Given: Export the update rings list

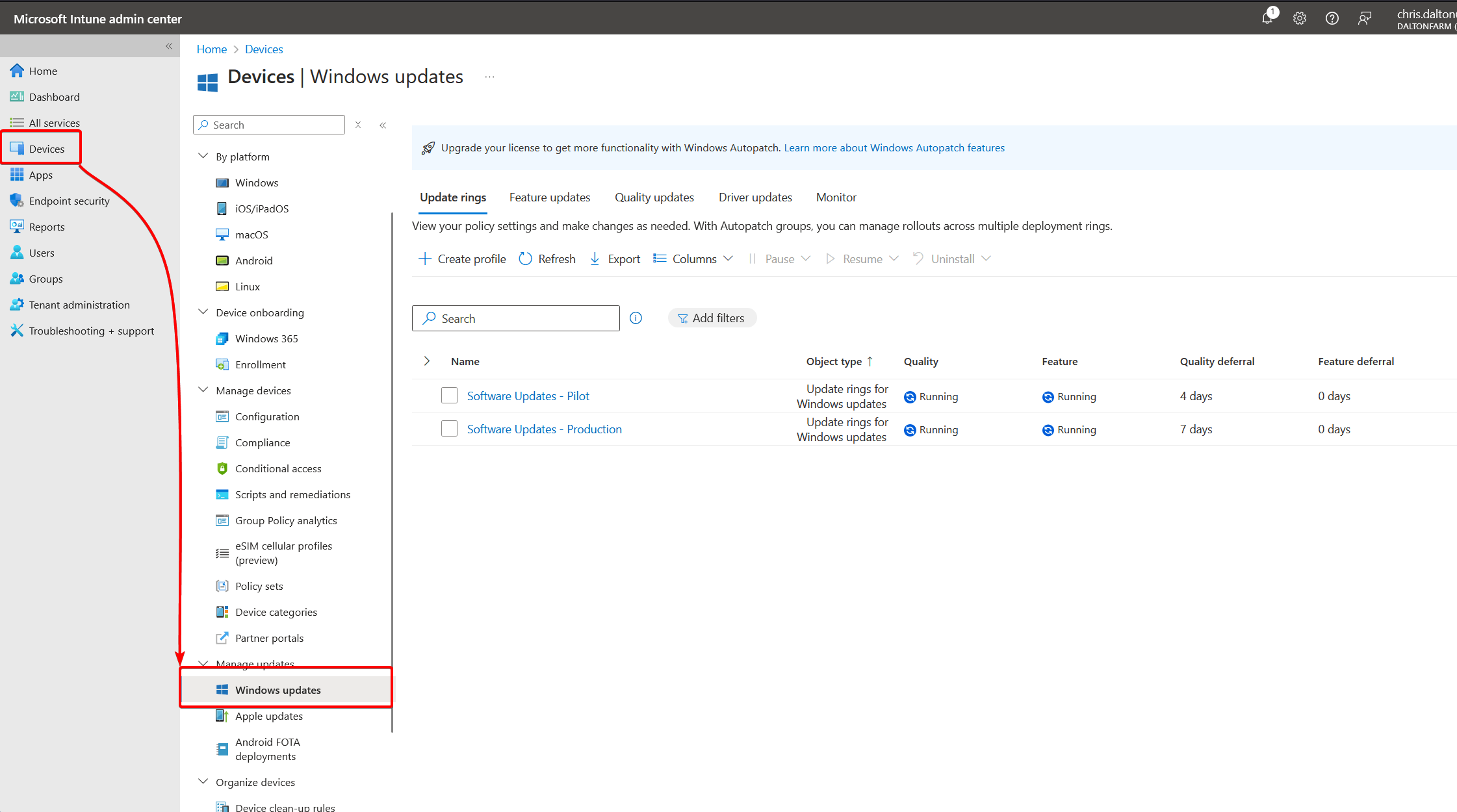Looking at the screenshot, I should click(615, 259).
